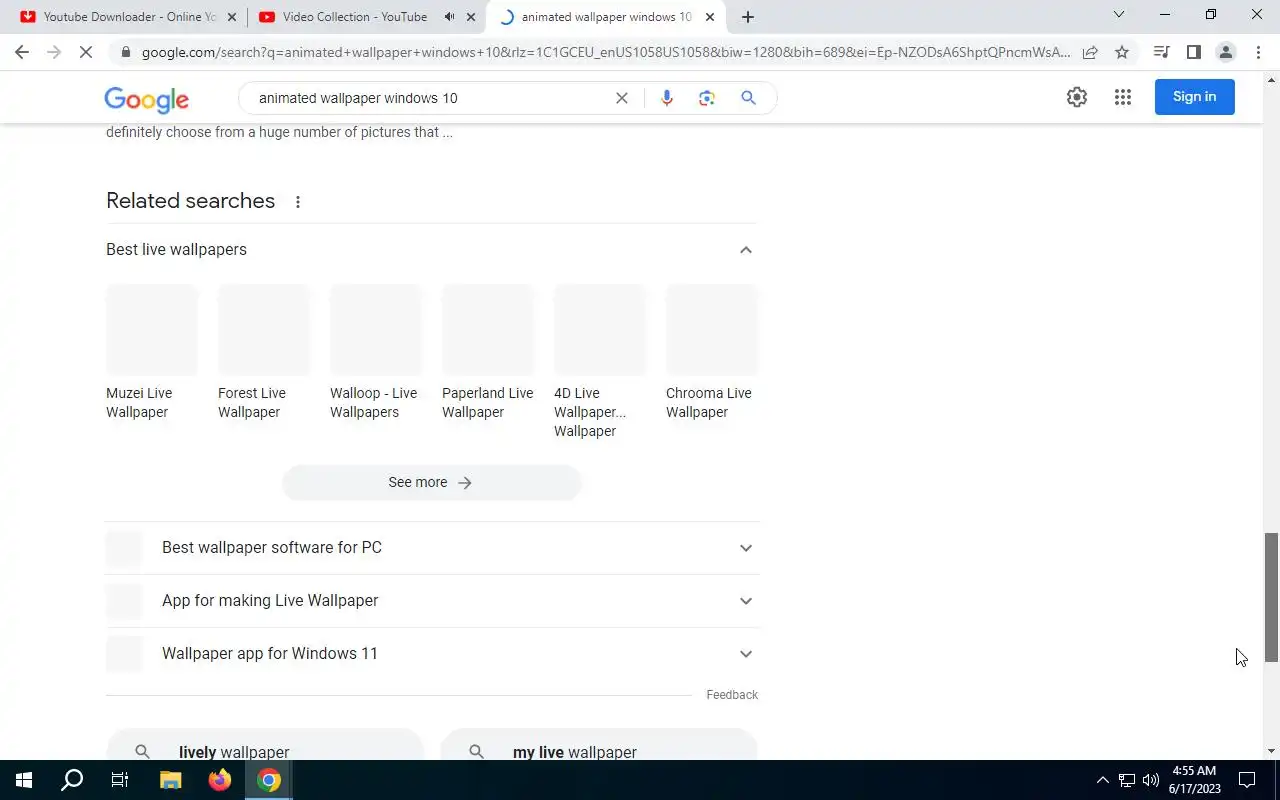Click Chrooma Live Wallpaper text
The height and width of the screenshot is (800, 1280).
709,403
